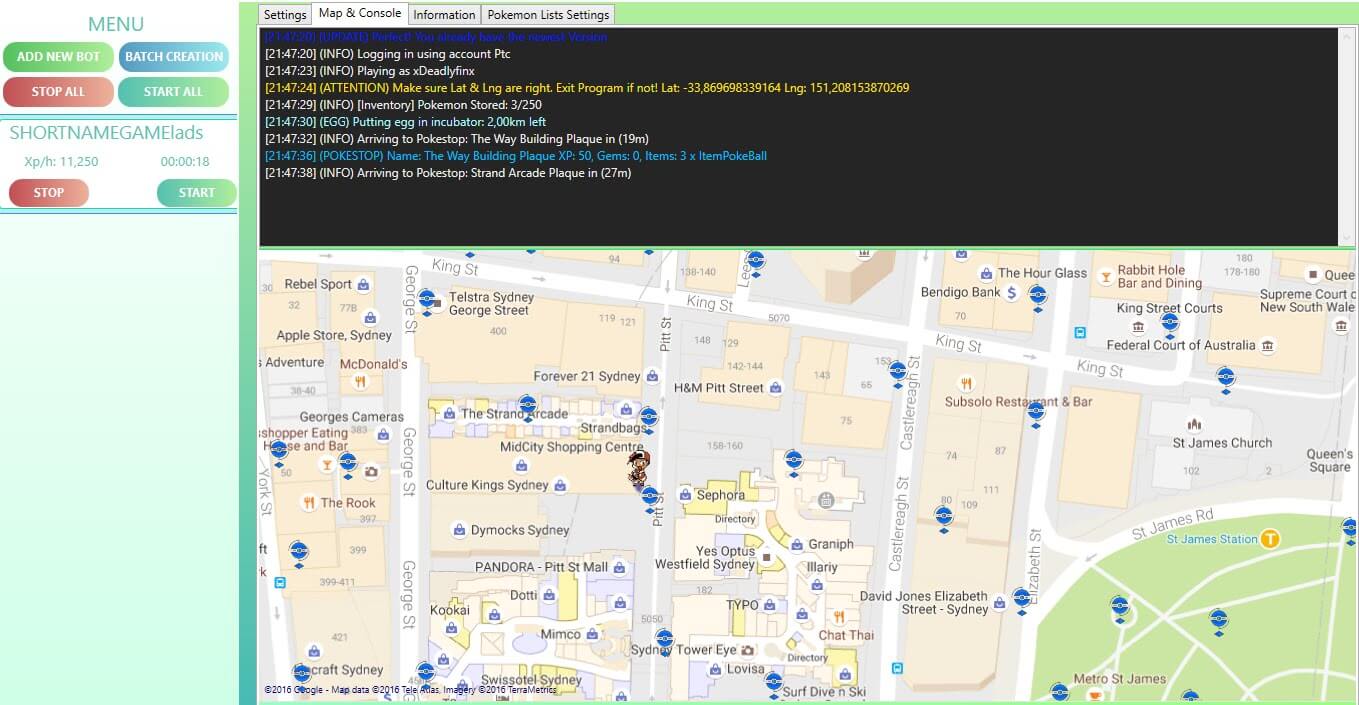Select the Culture Kings Sydney shopping icon
Viewport: 1359px width, 705px height.
click(x=560, y=485)
